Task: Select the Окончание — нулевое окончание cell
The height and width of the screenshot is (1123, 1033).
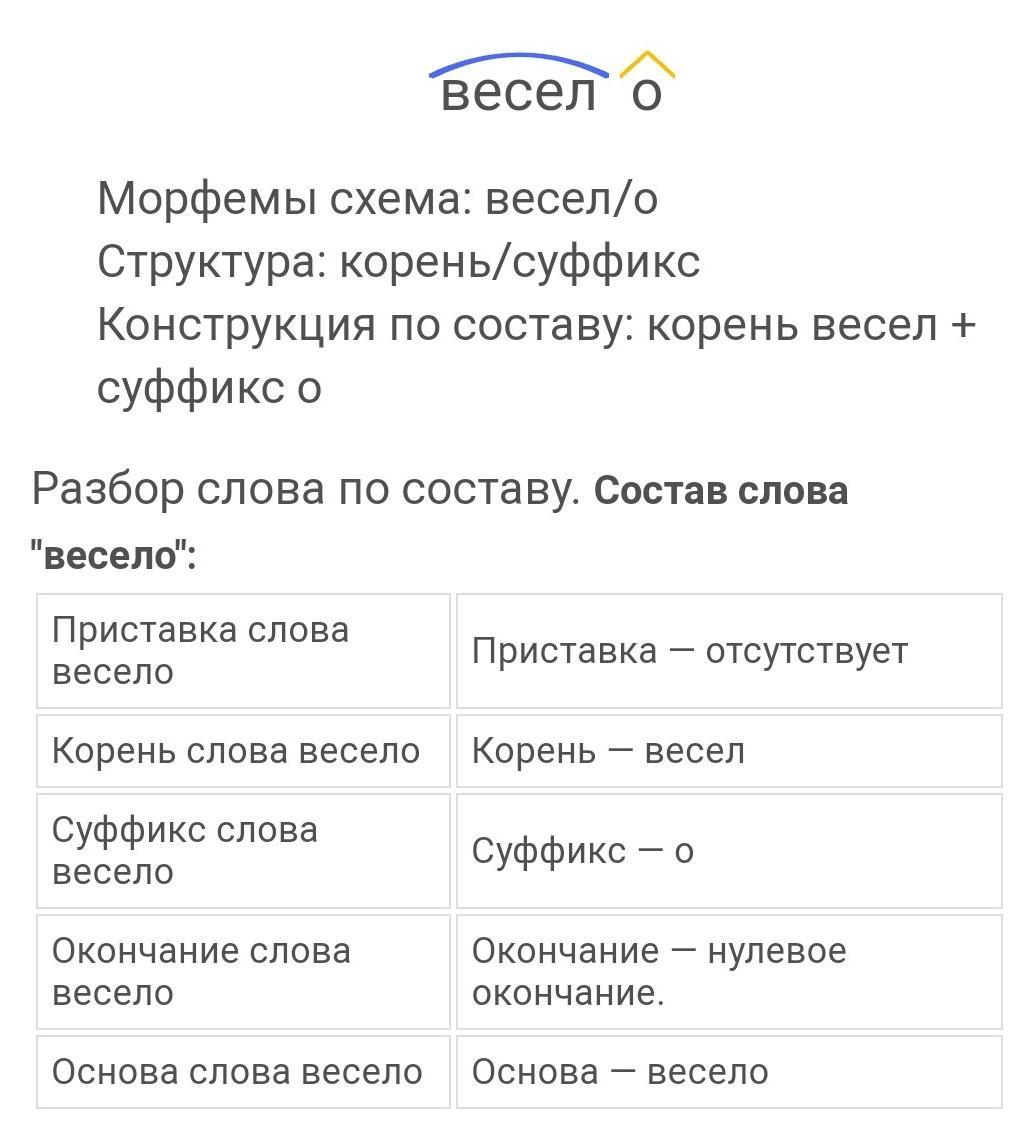Action: point(728,972)
